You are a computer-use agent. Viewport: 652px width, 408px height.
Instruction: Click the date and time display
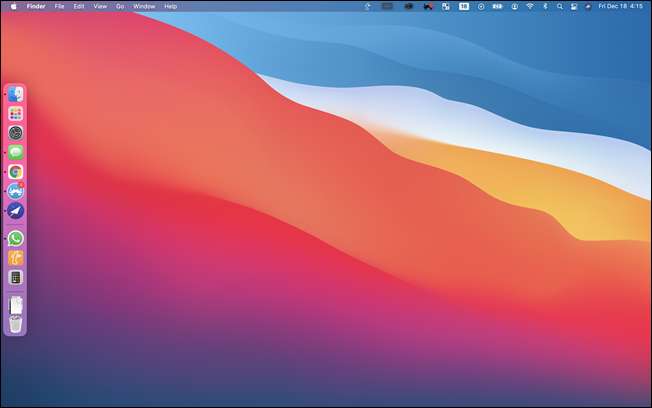tap(621, 6)
